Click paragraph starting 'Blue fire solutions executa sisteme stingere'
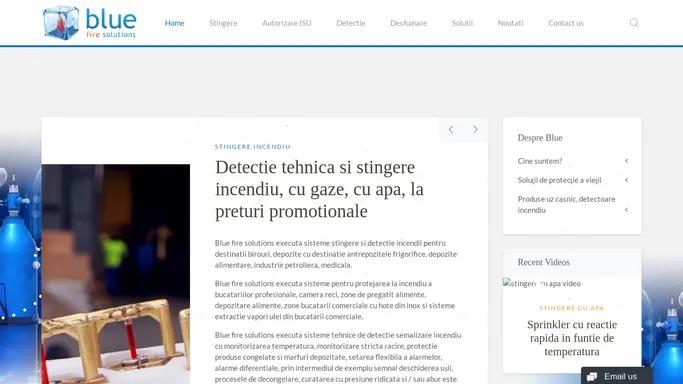Viewport: 683px width, 384px height. coord(336,254)
